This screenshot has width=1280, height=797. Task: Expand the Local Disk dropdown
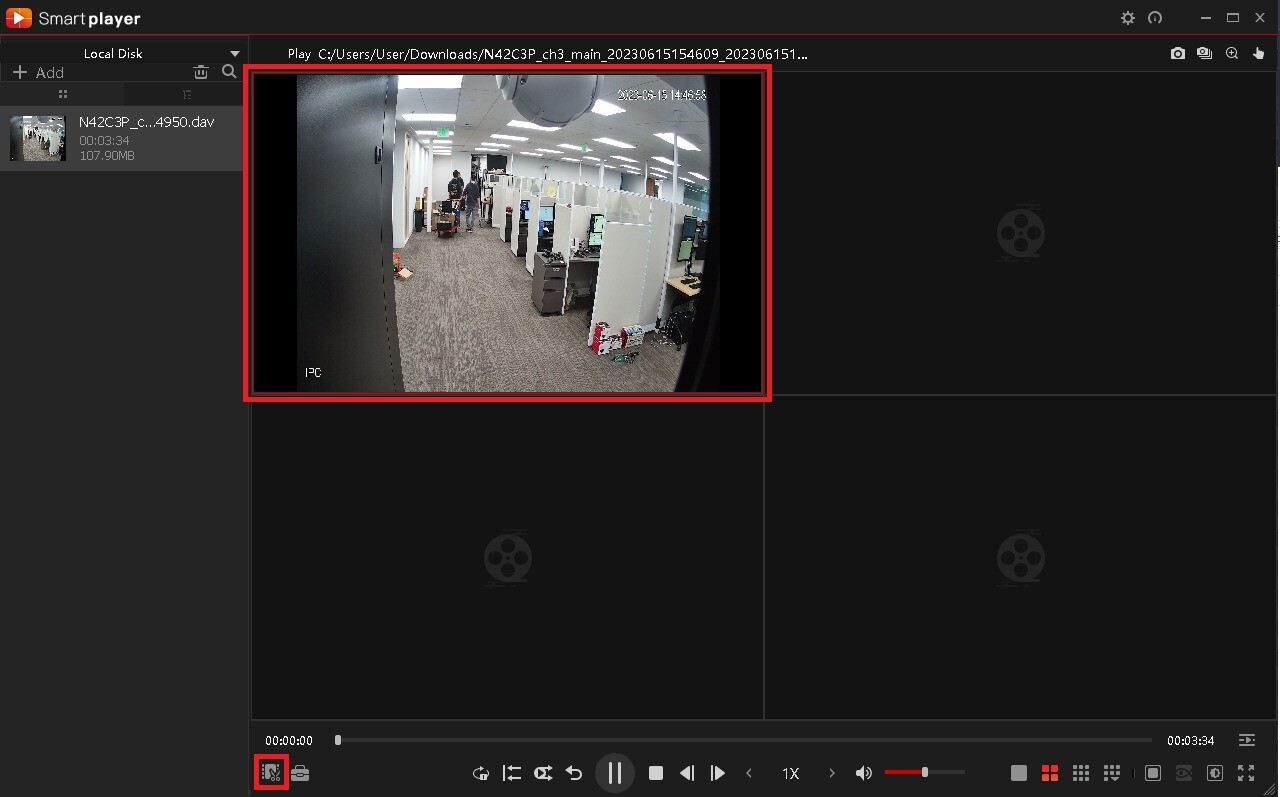point(233,52)
